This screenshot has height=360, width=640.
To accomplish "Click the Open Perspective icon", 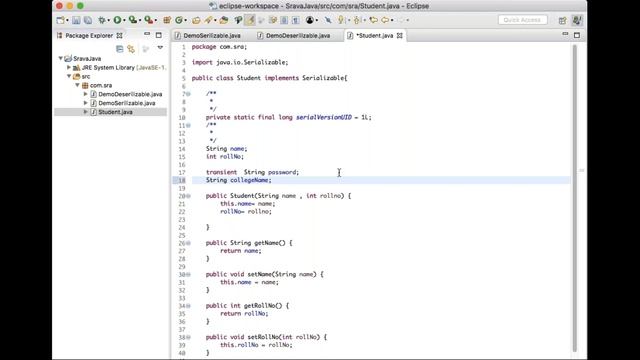I will click(562, 20).
